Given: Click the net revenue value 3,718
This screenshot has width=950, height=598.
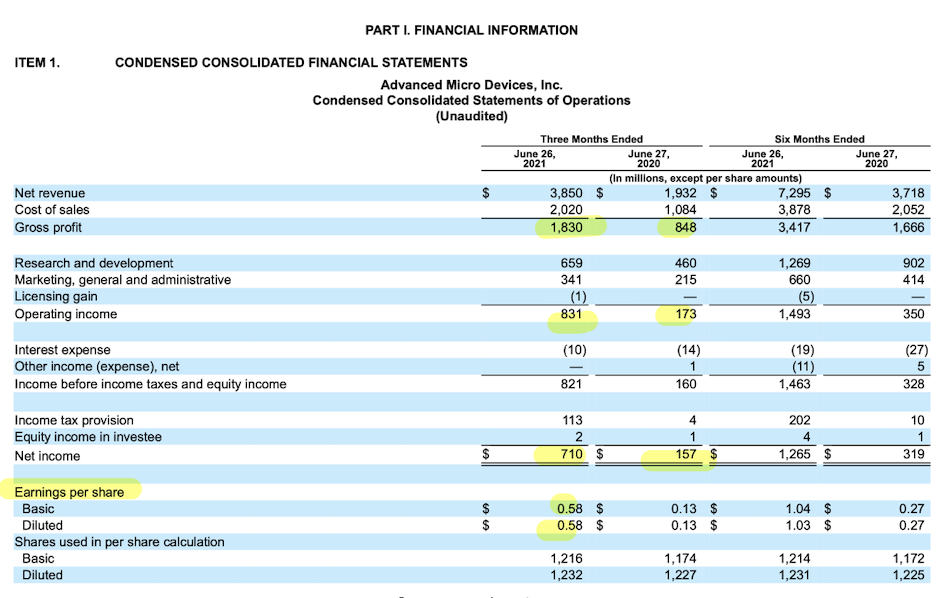Looking at the screenshot, I should coord(908,193).
